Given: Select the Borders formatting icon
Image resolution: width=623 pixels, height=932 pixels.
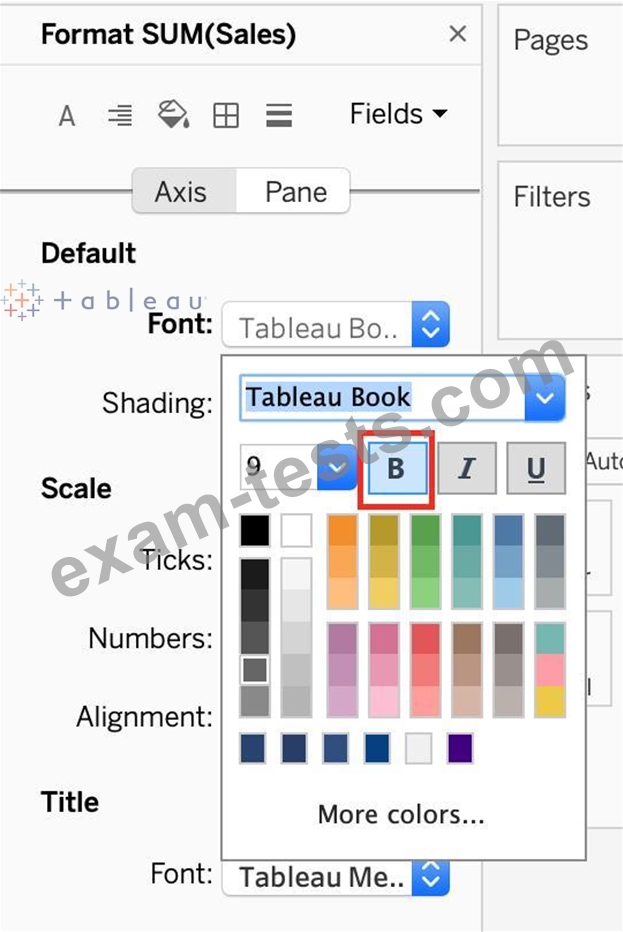Looking at the screenshot, I should (x=226, y=116).
